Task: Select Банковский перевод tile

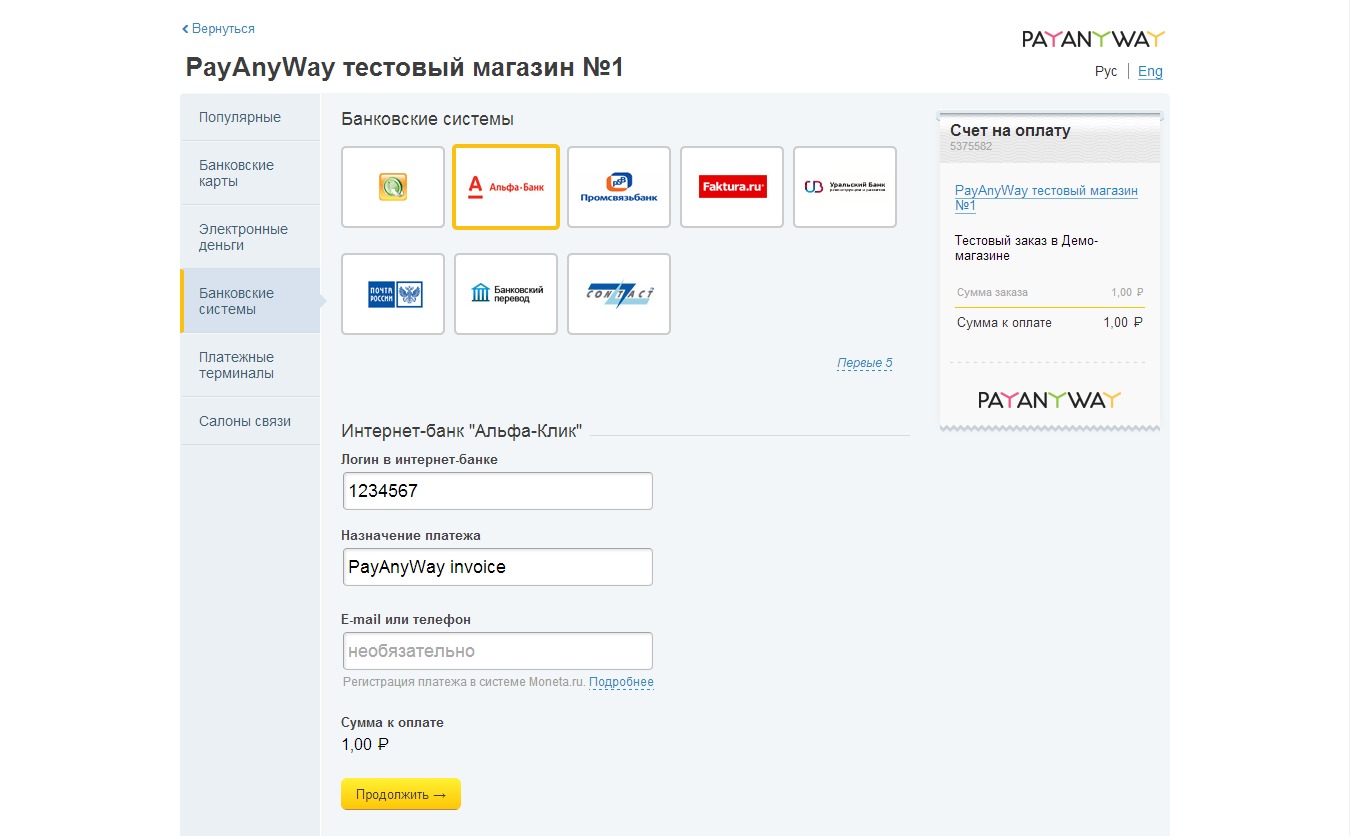Action: click(x=506, y=294)
